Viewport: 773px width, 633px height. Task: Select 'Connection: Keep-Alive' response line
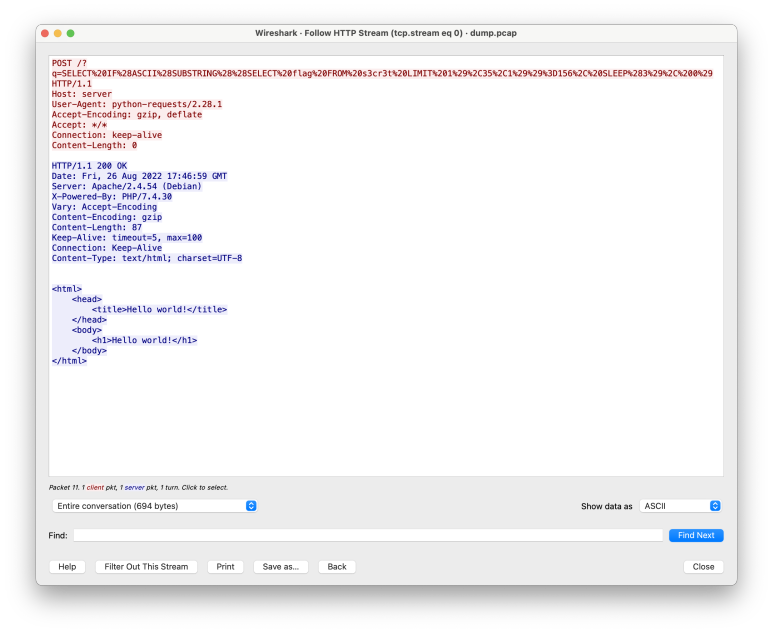[x=107, y=247]
